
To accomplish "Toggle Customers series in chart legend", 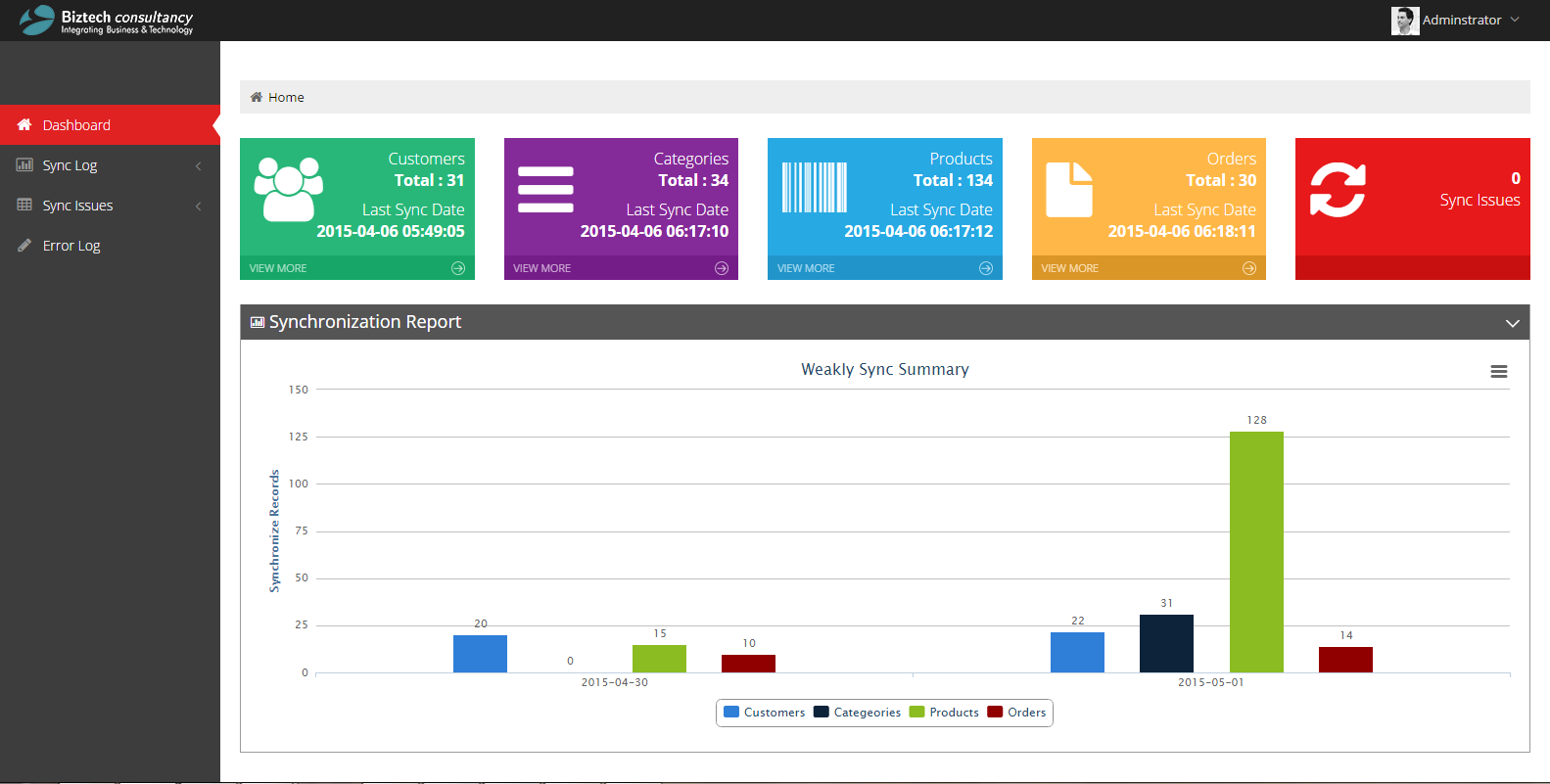I will point(764,713).
